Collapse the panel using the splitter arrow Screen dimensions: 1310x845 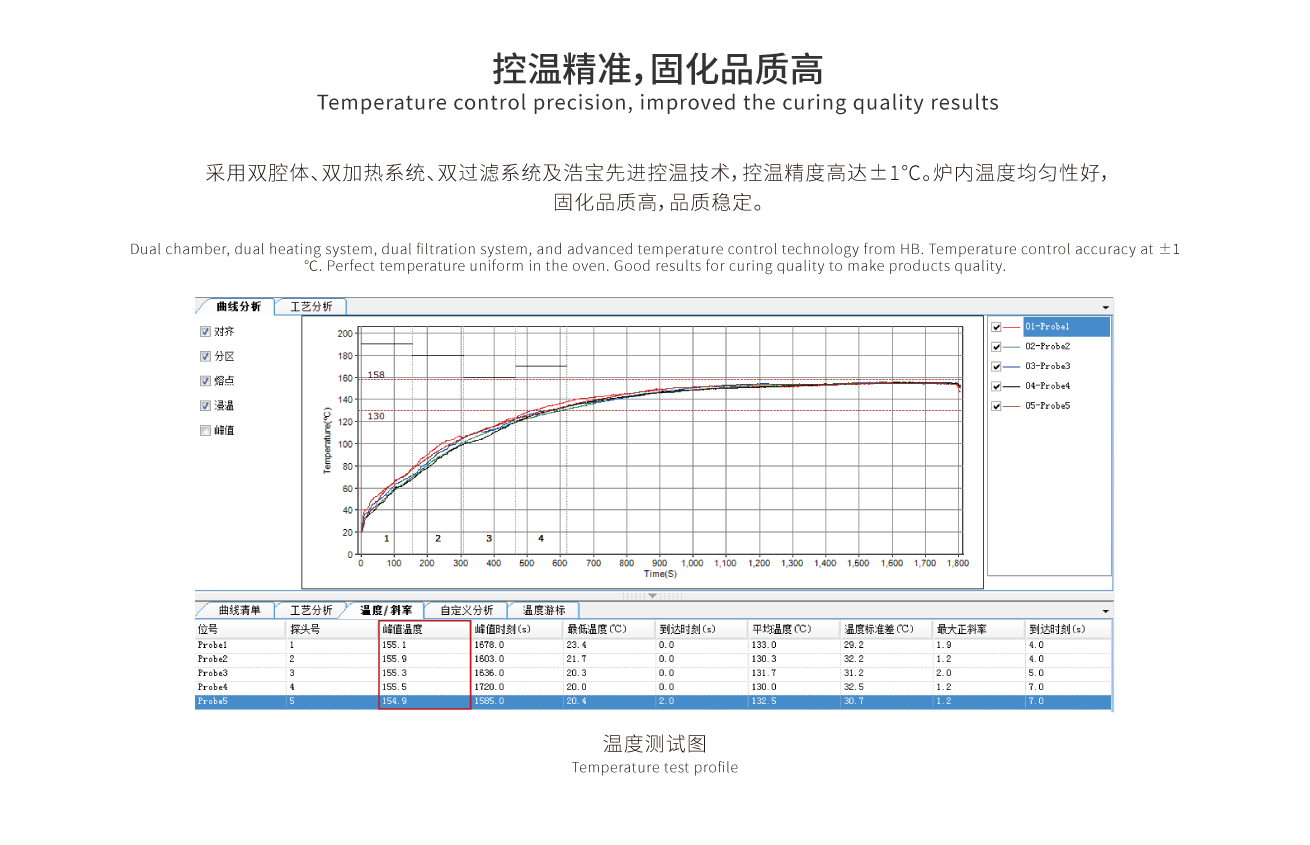(x=652, y=595)
